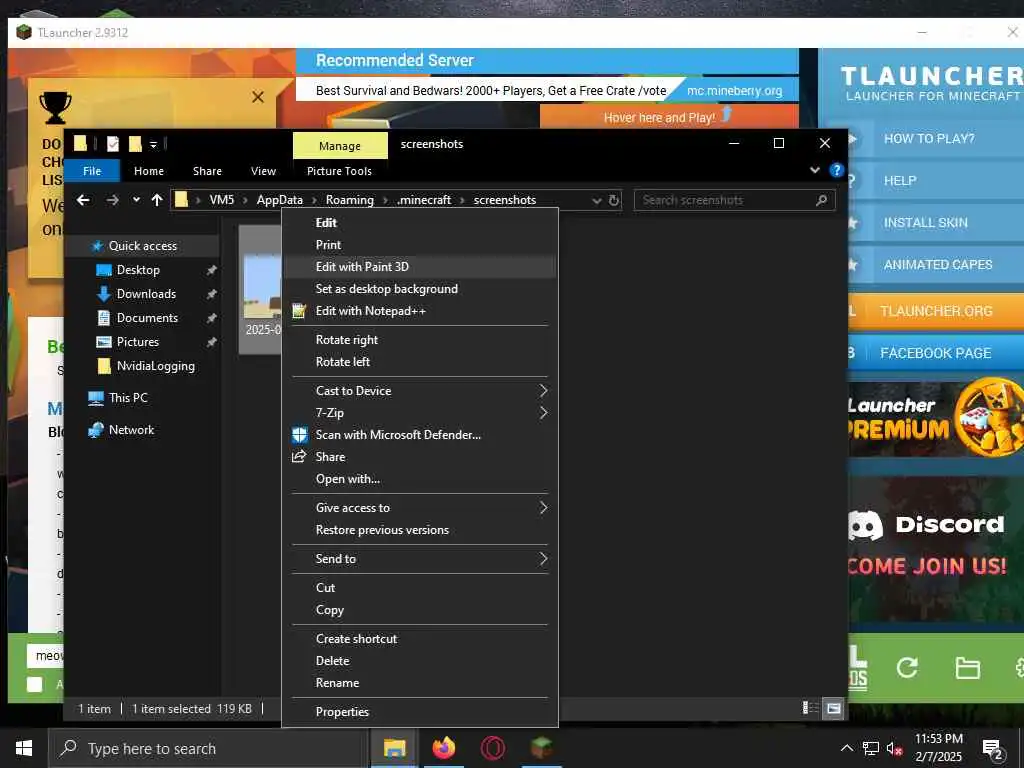This screenshot has height=768, width=1024.
Task: Click the VM5 breadcrumb segment
Action: pos(221,200)
